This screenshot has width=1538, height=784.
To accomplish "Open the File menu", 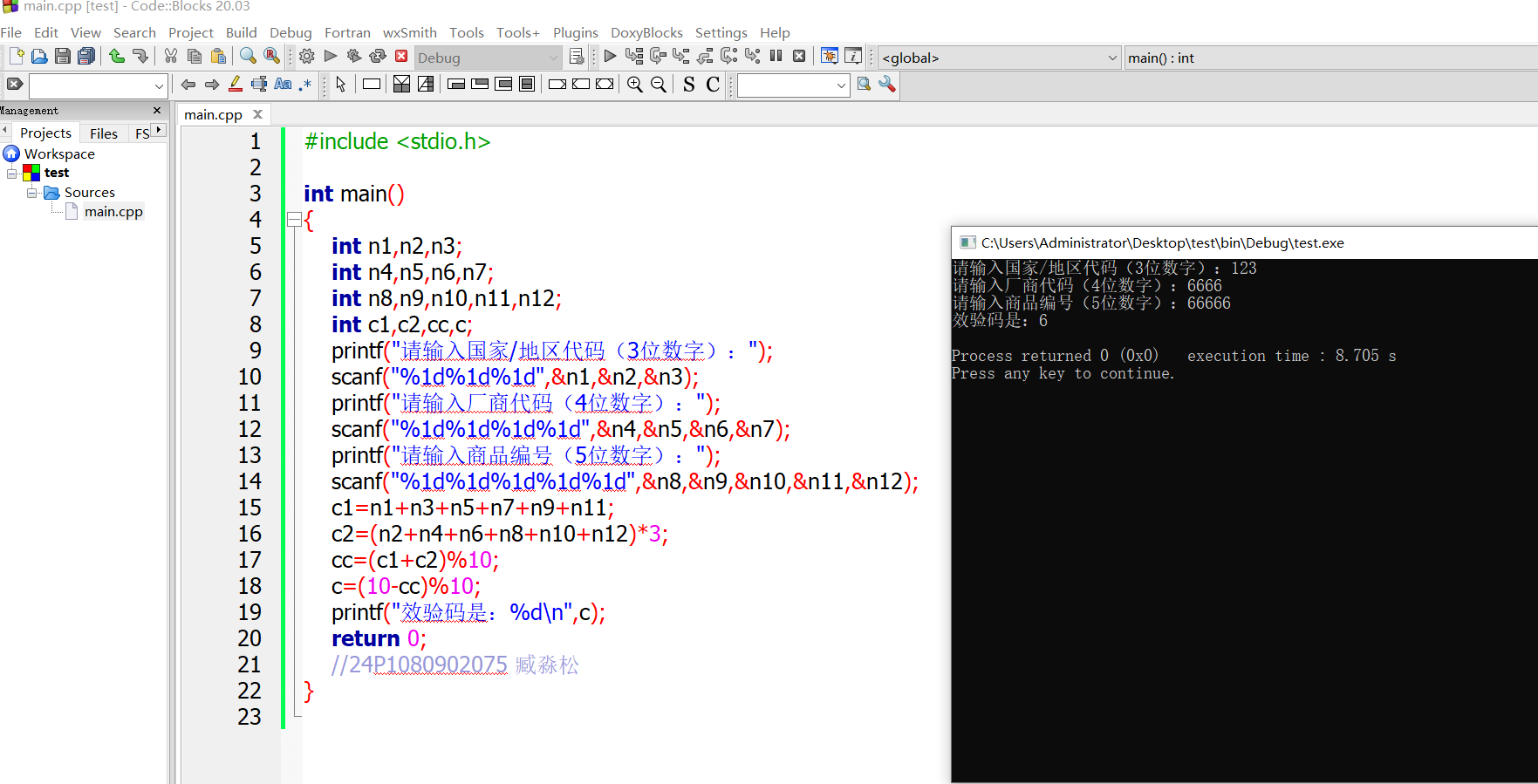I will (11, 32).
